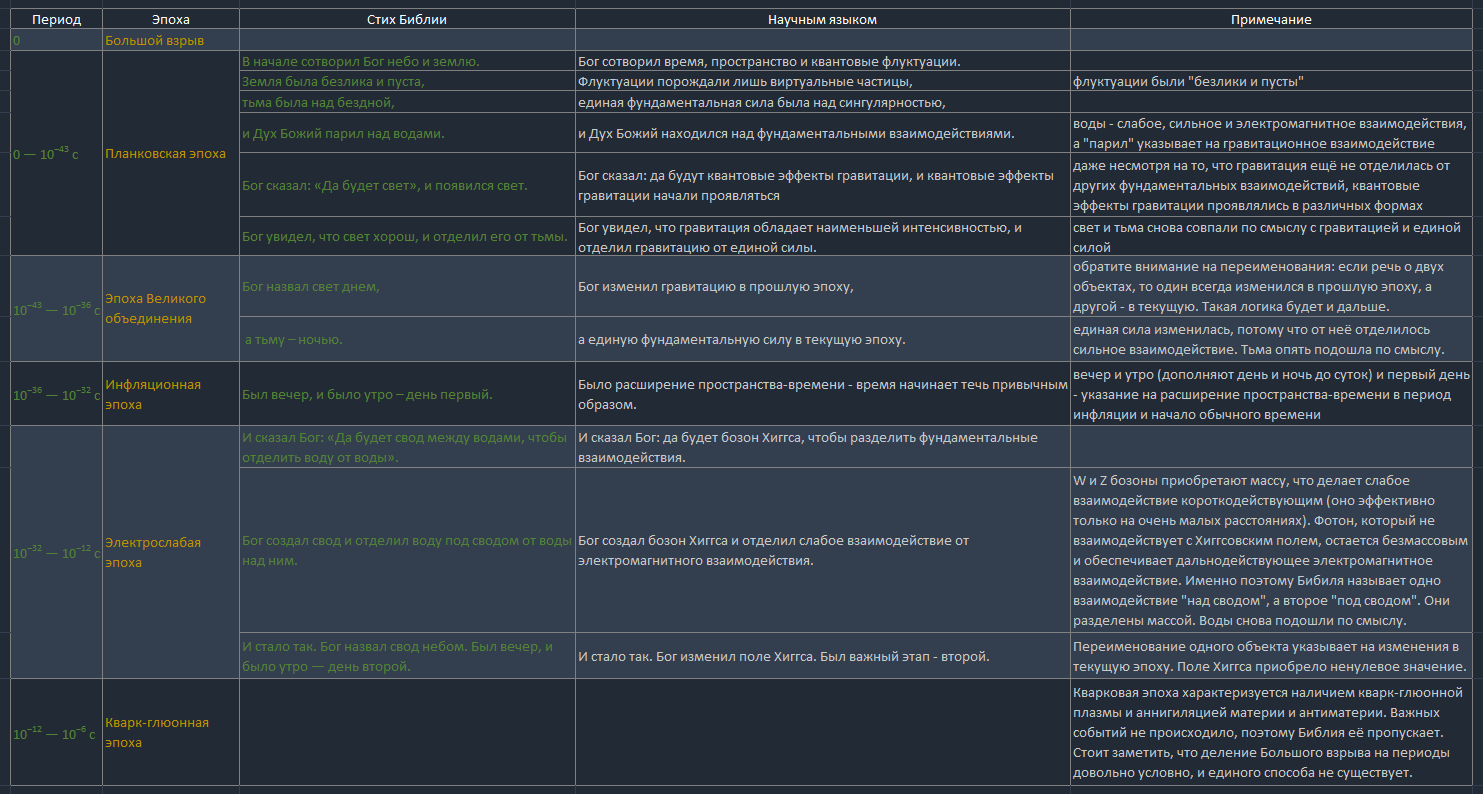Select note 'даже несмотря на то, что гравитация...'

tap(1271, 185)
